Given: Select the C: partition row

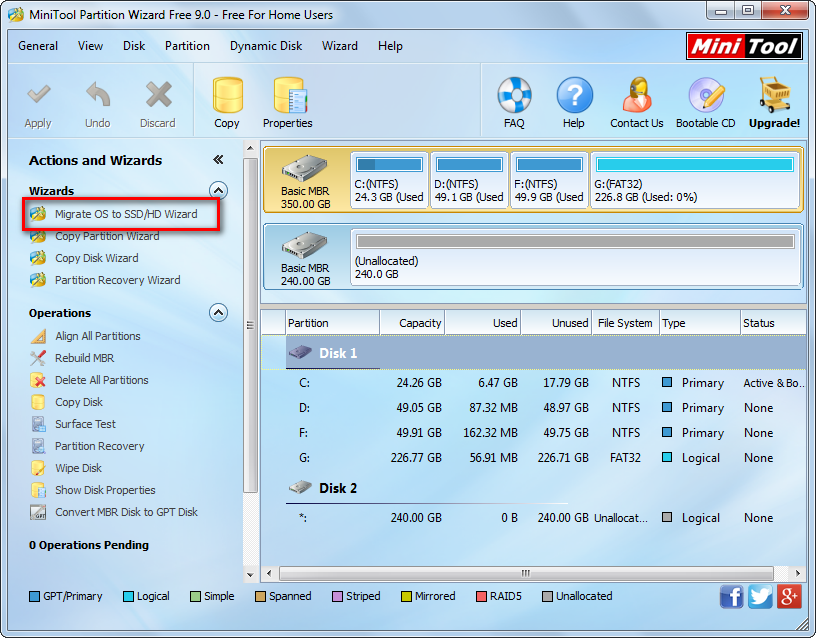Looking at the screenshot, I should pyautogui.click(x=533, y=383).
